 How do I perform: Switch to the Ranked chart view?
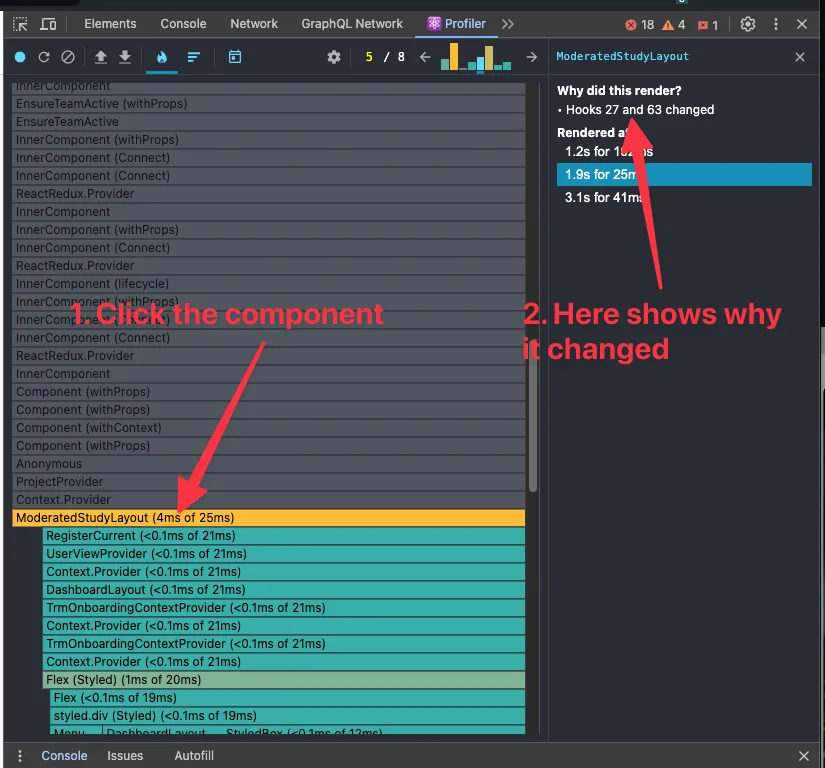(x=192, y=57)
